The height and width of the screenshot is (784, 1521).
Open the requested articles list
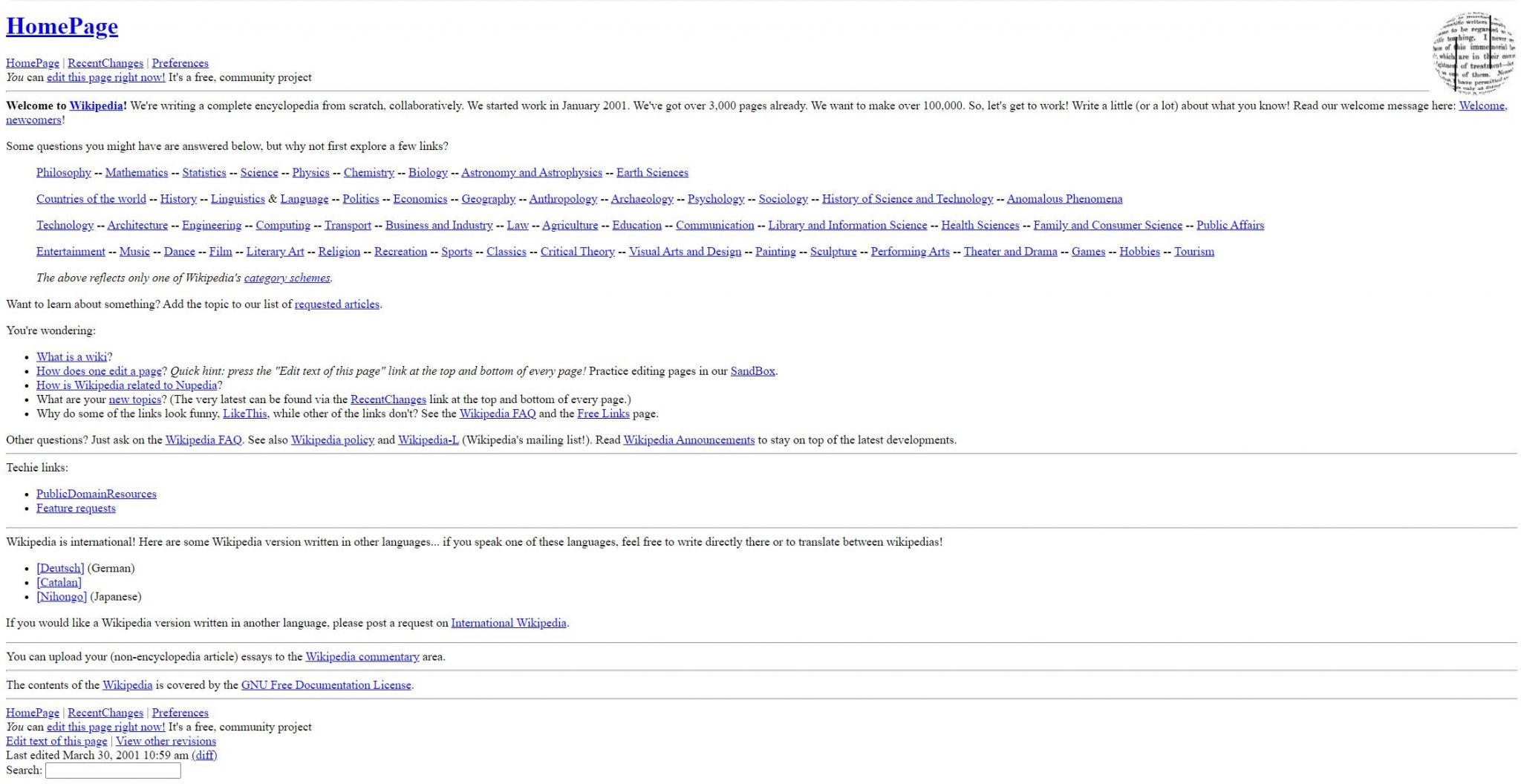[337, 304]
